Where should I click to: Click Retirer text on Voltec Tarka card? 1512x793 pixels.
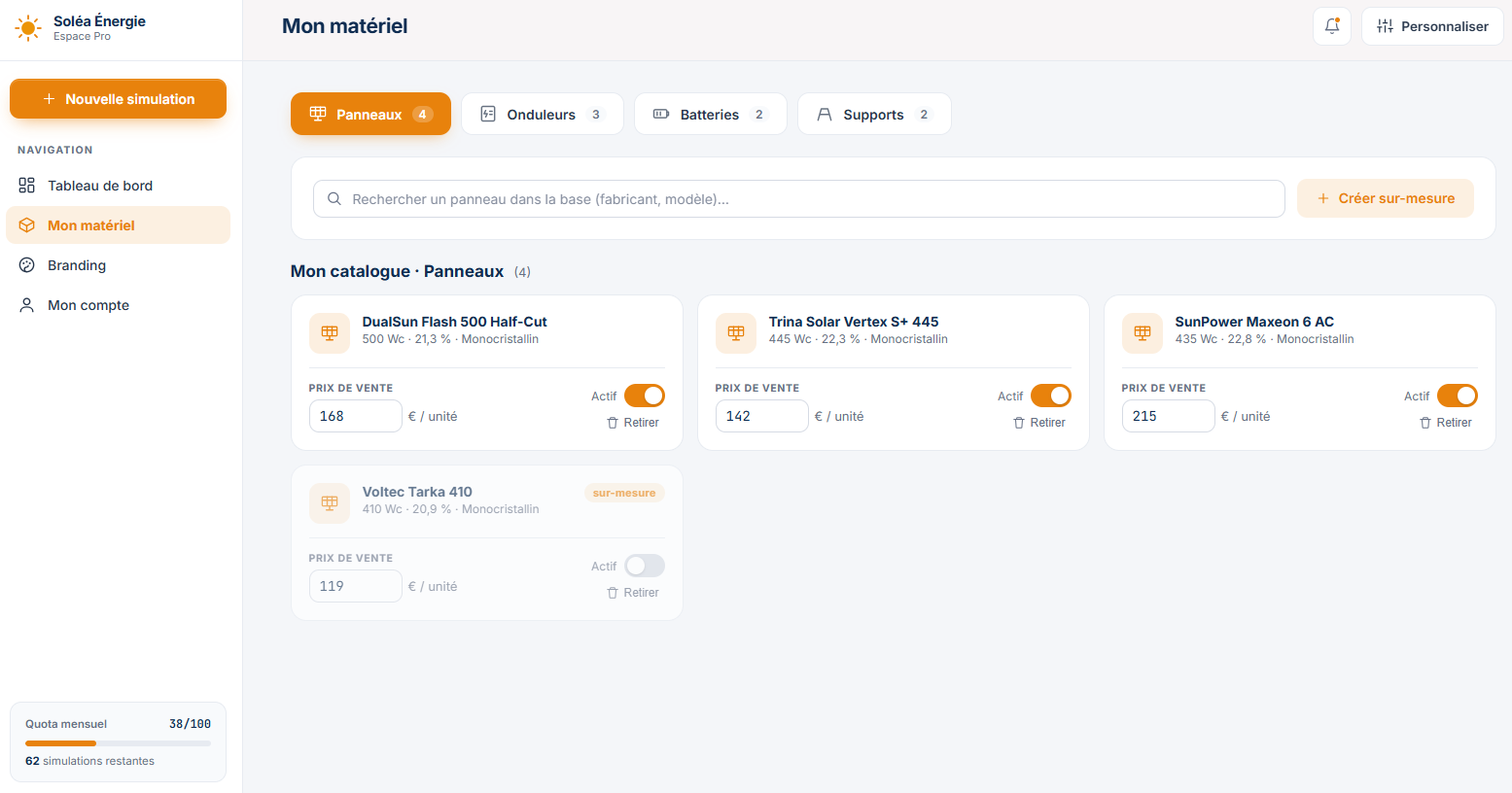tap(641, 593)
